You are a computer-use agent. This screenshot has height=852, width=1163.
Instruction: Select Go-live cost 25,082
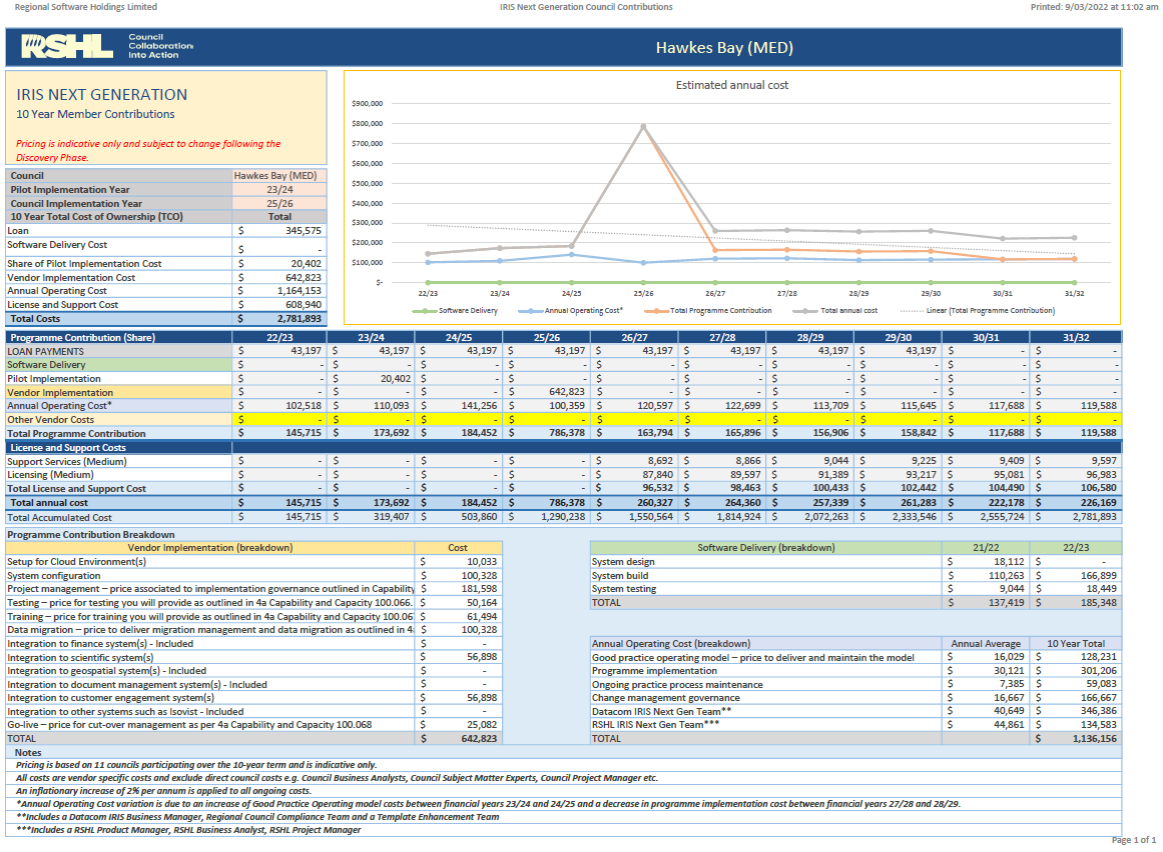pyautogui.click(x=481, y=725)
